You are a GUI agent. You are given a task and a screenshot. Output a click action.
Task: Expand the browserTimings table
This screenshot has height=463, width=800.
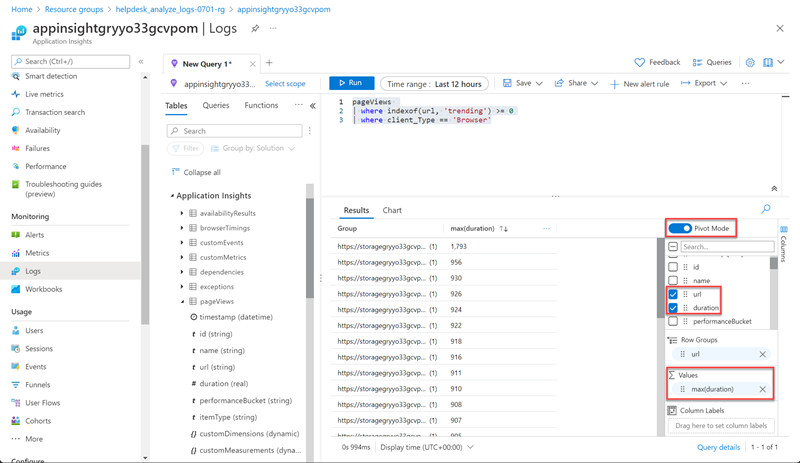point(182,228)
